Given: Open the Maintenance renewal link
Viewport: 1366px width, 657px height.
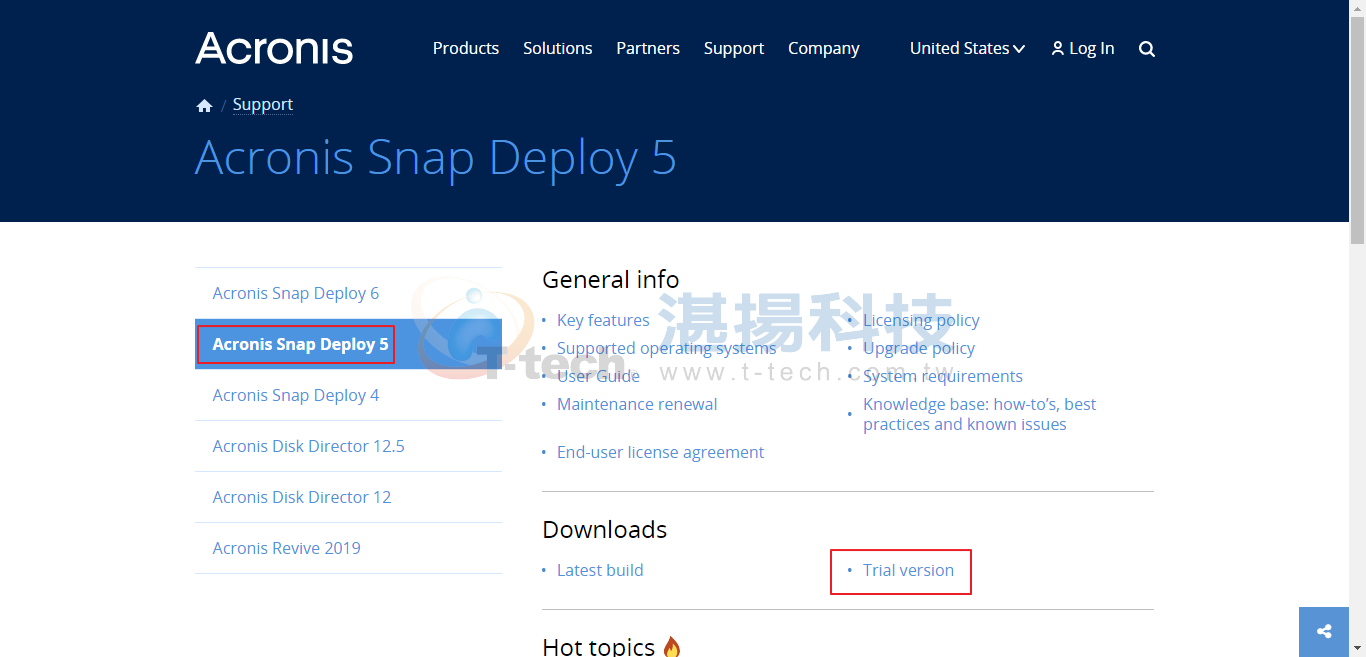Looking at the screenshot, I should [x=637, y=404].
